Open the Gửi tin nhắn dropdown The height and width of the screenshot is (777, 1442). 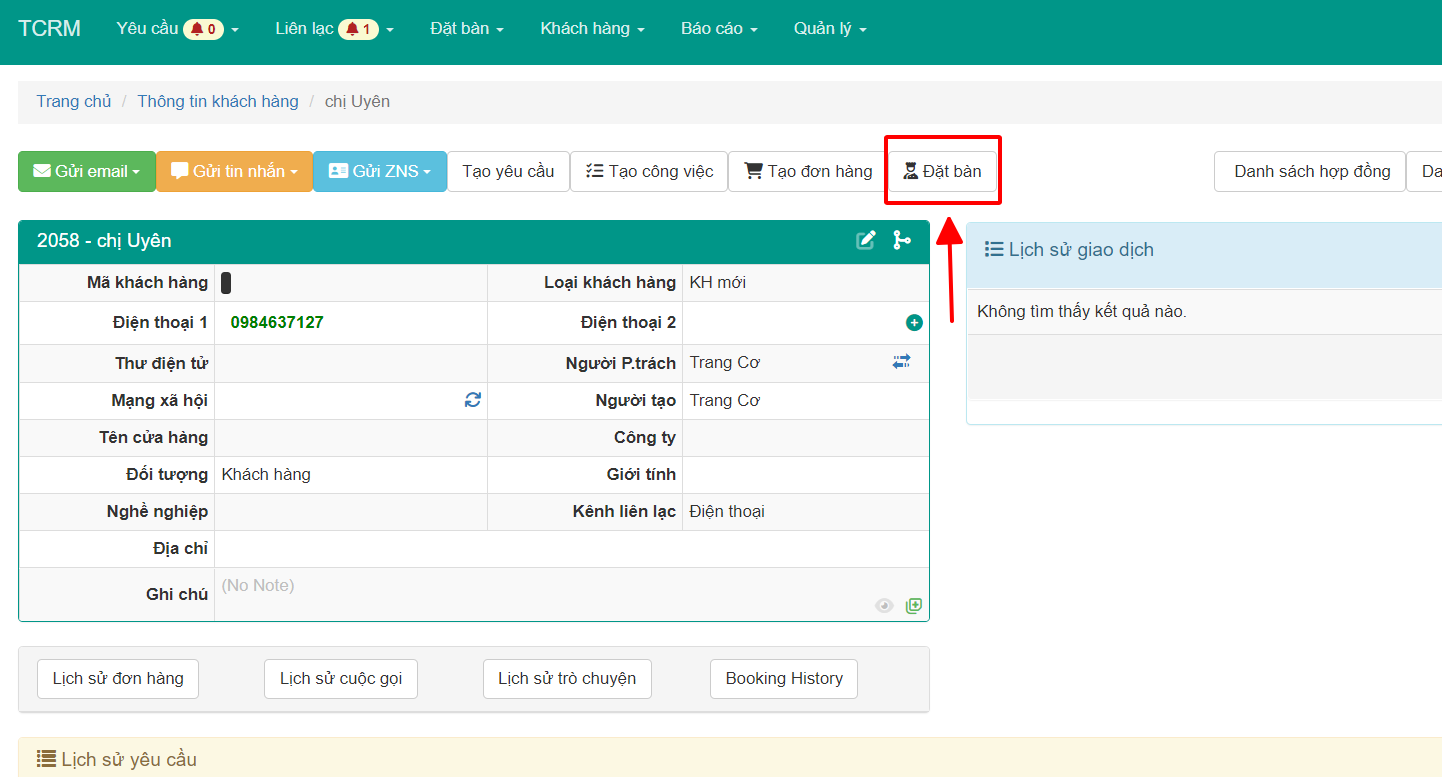coord(235,171)
